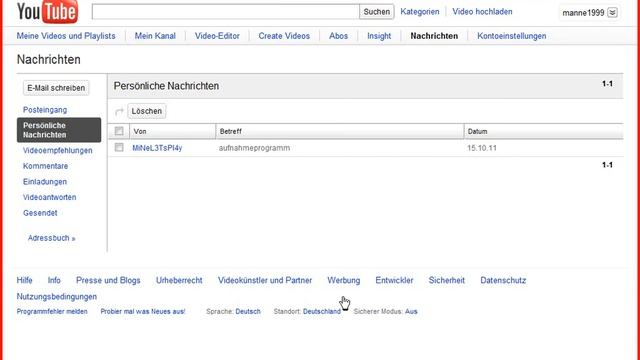Show Kommentare messages
The image size is (640, 360).
coord(45,166)
